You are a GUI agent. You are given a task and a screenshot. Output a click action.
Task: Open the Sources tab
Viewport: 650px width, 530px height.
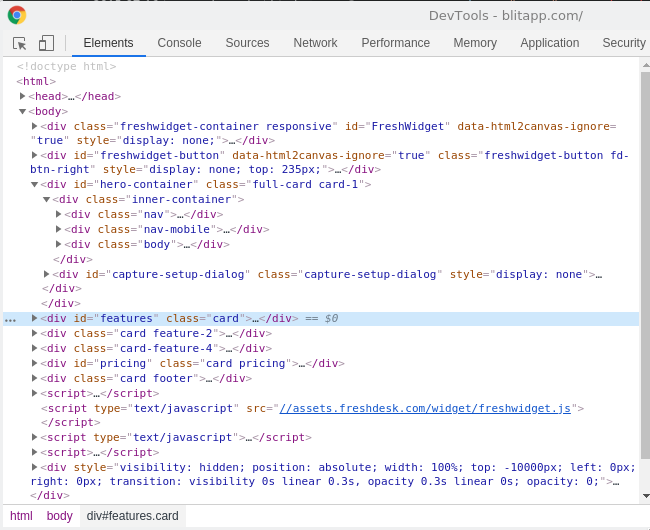pyautogui.click(x=247, y=43)
